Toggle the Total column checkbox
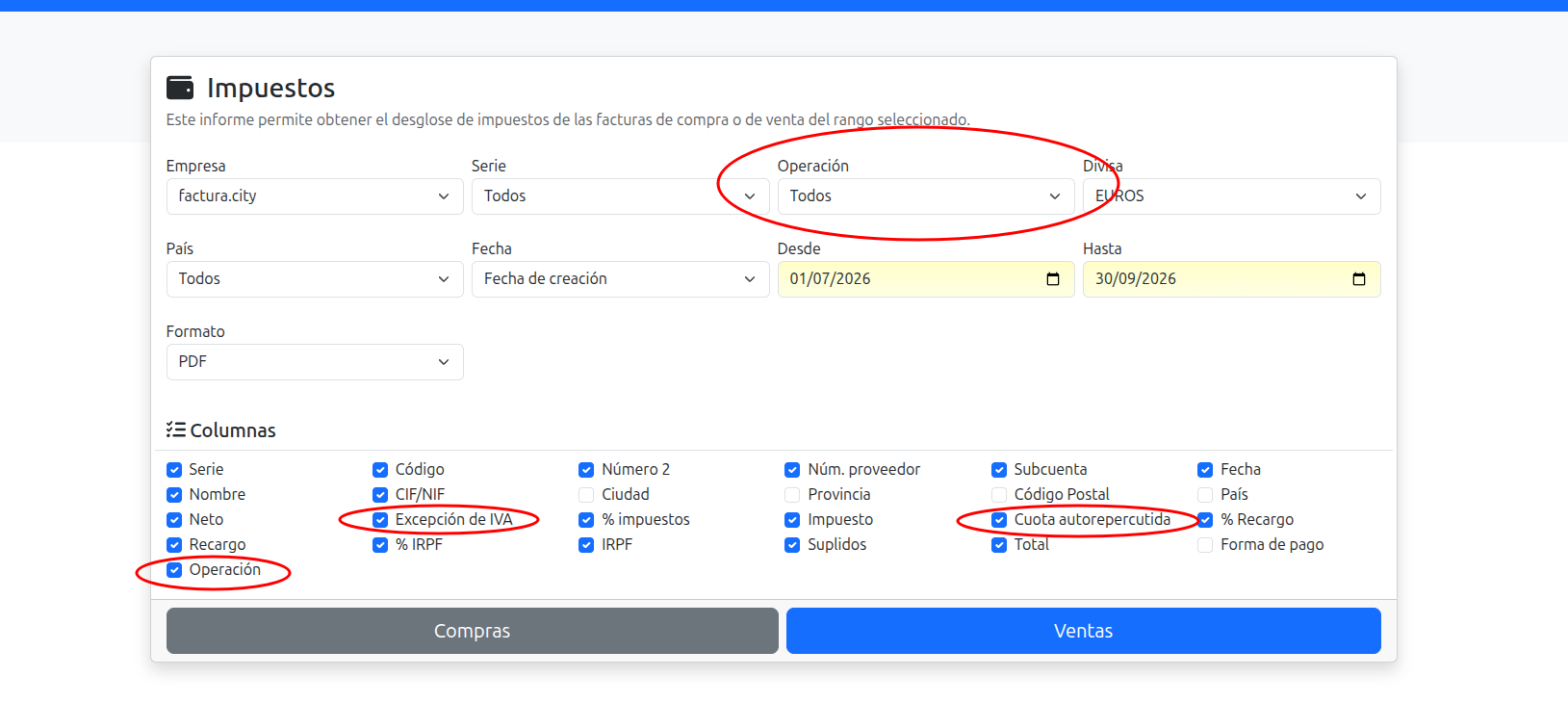 999,545
